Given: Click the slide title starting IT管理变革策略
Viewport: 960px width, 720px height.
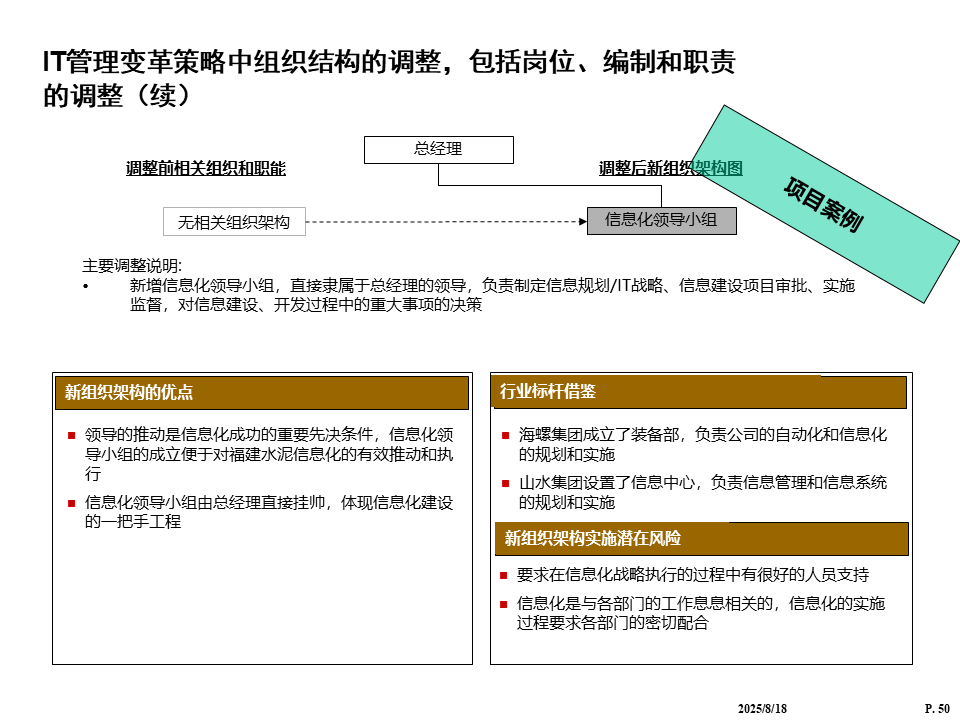Looking at the screenshot, I should pos(389,78).
